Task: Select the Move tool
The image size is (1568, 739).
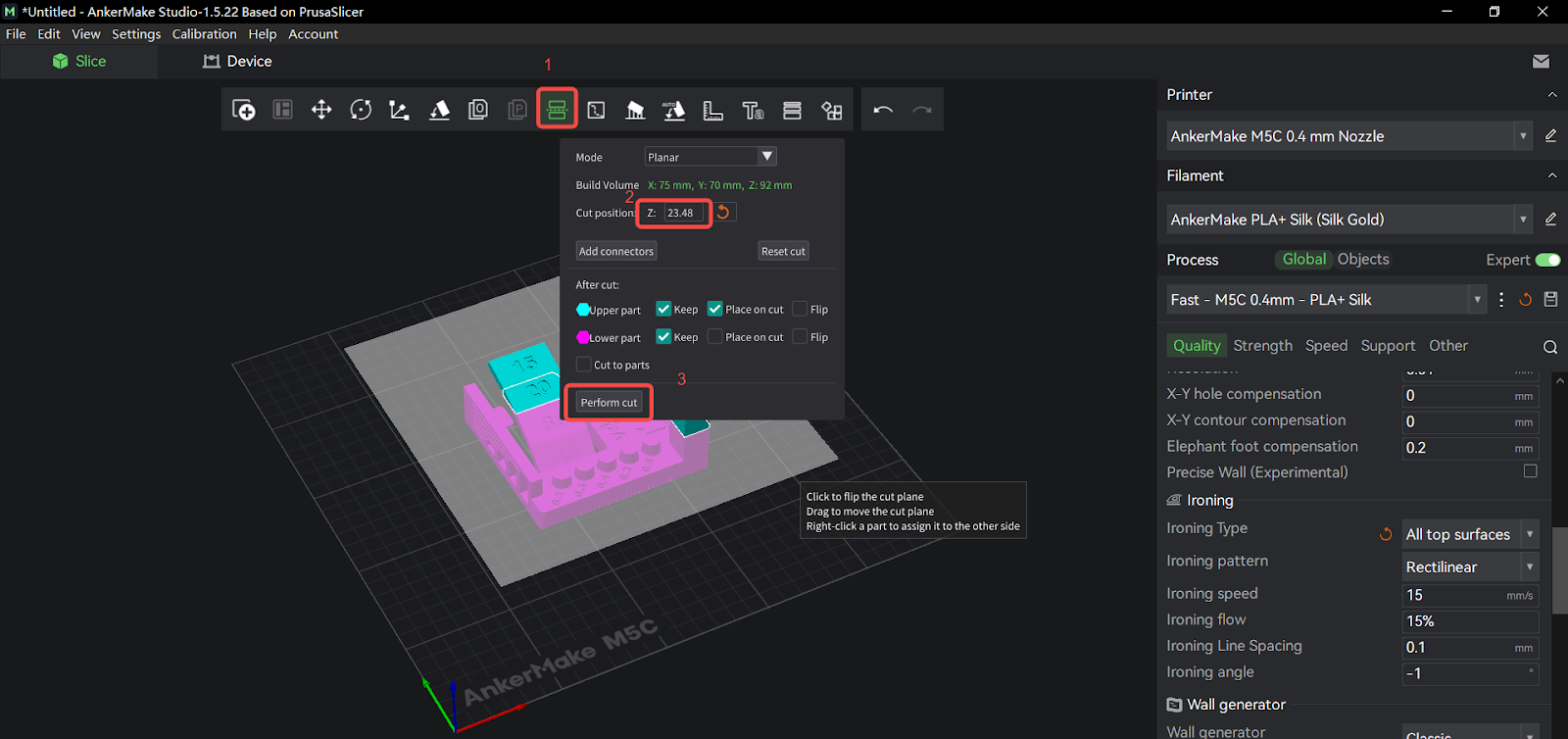Action: point(321,110)
